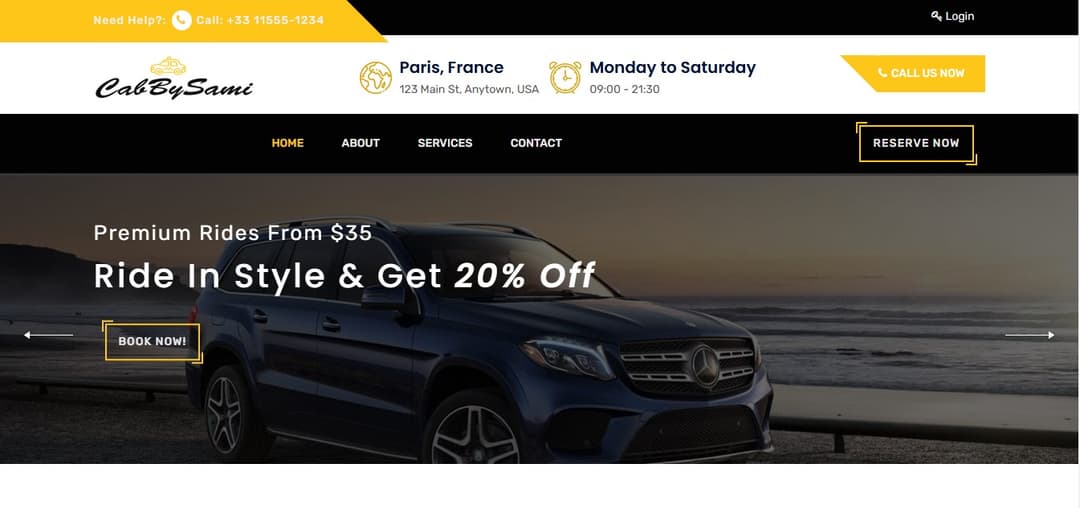
Task: Click the Ride In Style hero headline
Action: tap(344, 276)
